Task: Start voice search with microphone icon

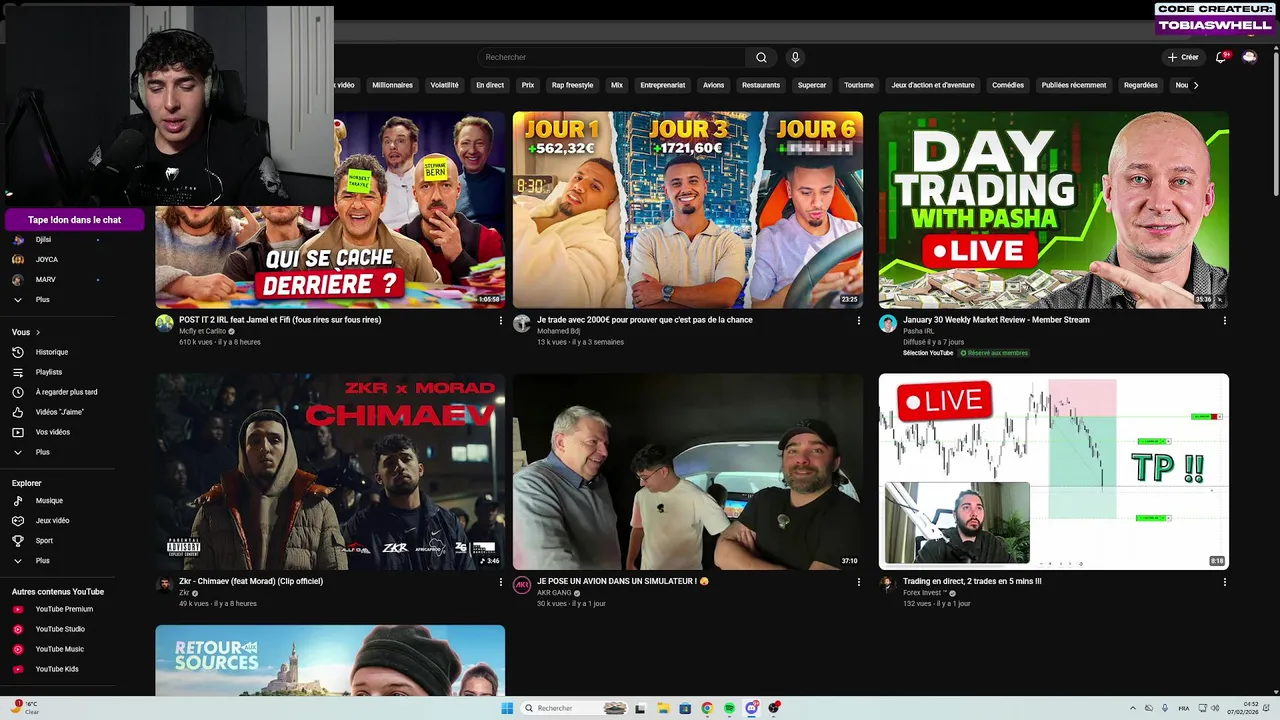Action: coord(795,57)
